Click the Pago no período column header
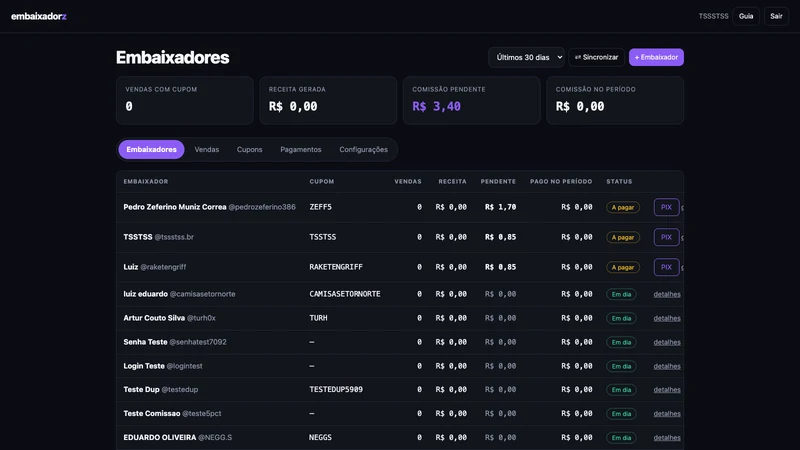800x450 pixels. 561,182
